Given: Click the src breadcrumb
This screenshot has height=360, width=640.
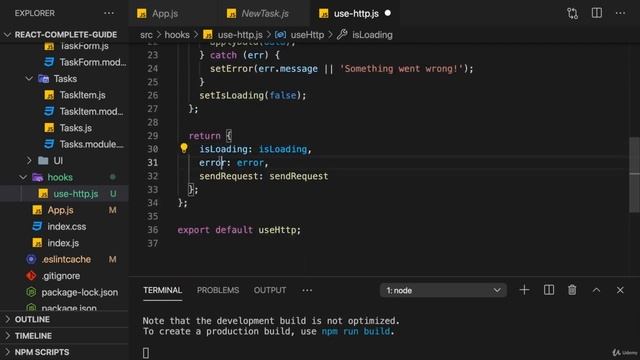Looking at the screenshot, I should coord(146,35).
